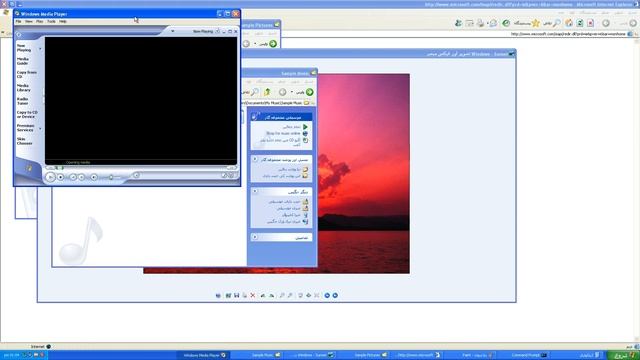Click History green clock icon in Internet Explorer
640x360 pixels.
click(506, 23)
